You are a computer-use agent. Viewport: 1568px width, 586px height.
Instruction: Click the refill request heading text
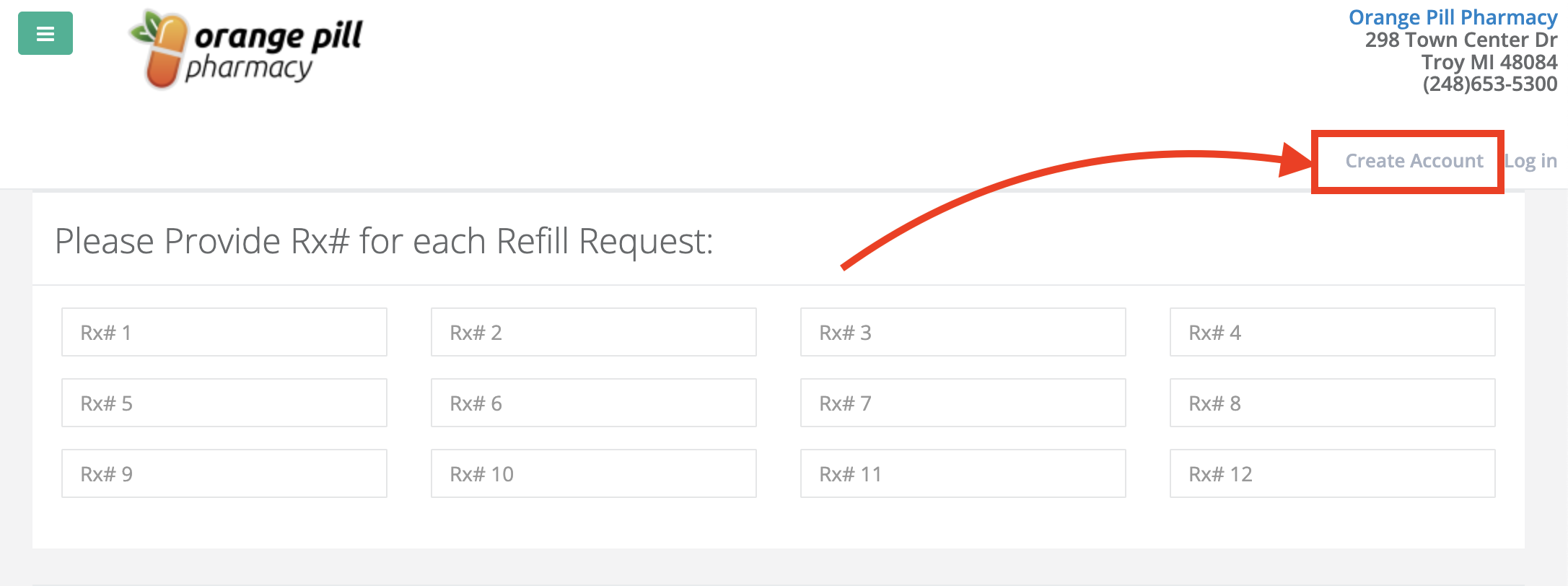click(384, 241)
